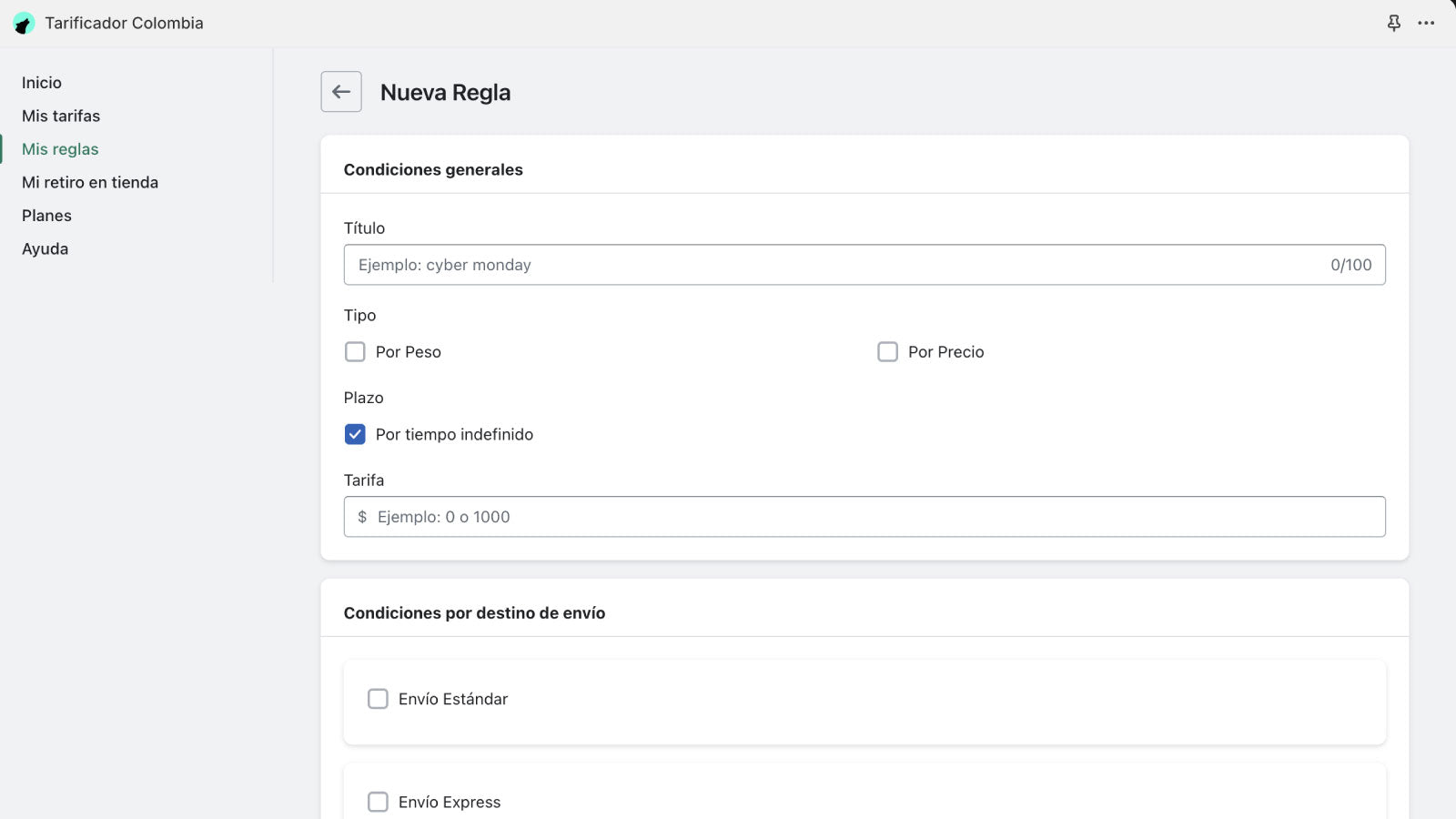Pin the app with the pin icon
Image resolution: width=1456 pixels, height=819 pixels.
point(1393,23)
